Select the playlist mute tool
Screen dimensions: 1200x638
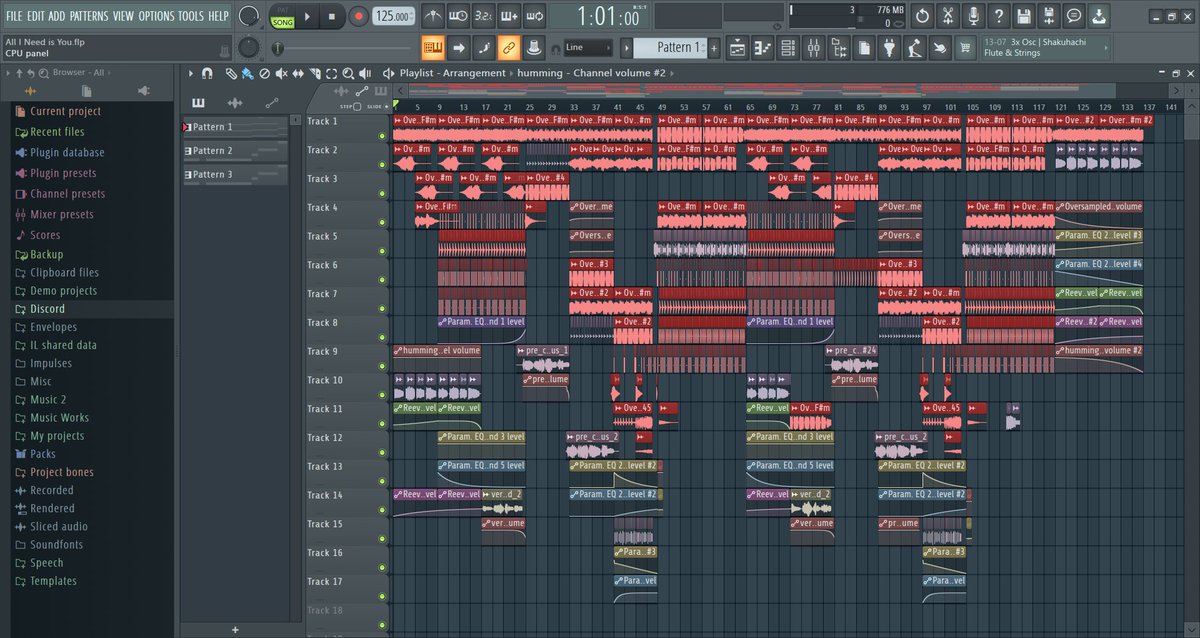(x=281, y=73)
